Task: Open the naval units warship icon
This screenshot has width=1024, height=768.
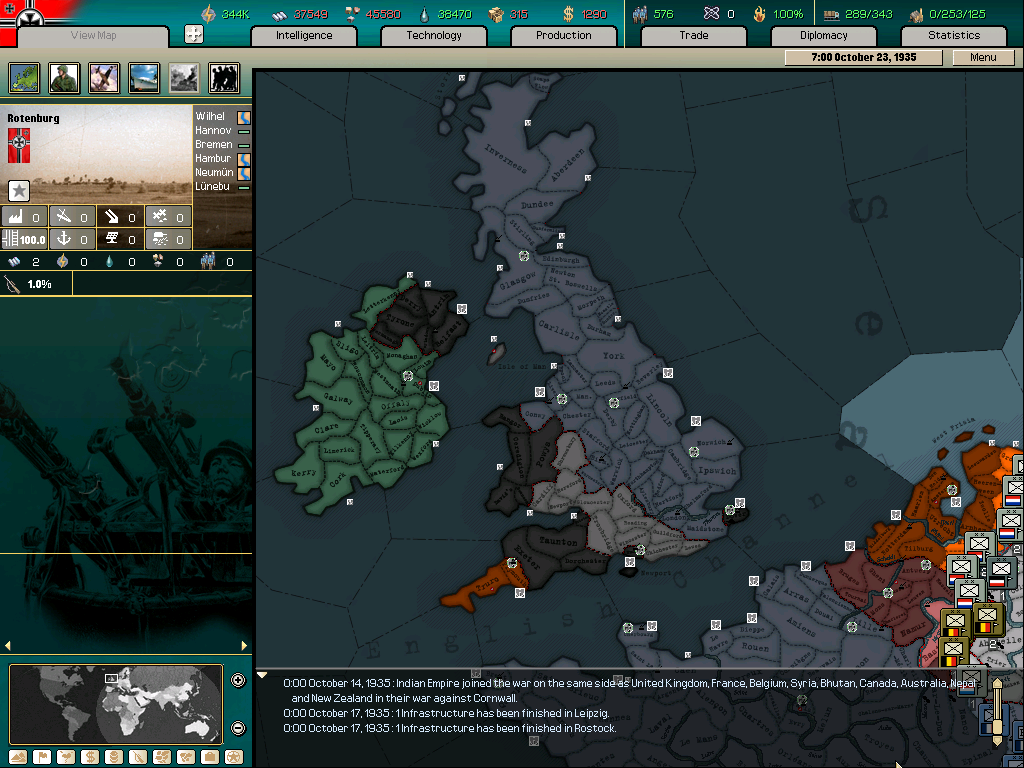Action: click(144, 78)
